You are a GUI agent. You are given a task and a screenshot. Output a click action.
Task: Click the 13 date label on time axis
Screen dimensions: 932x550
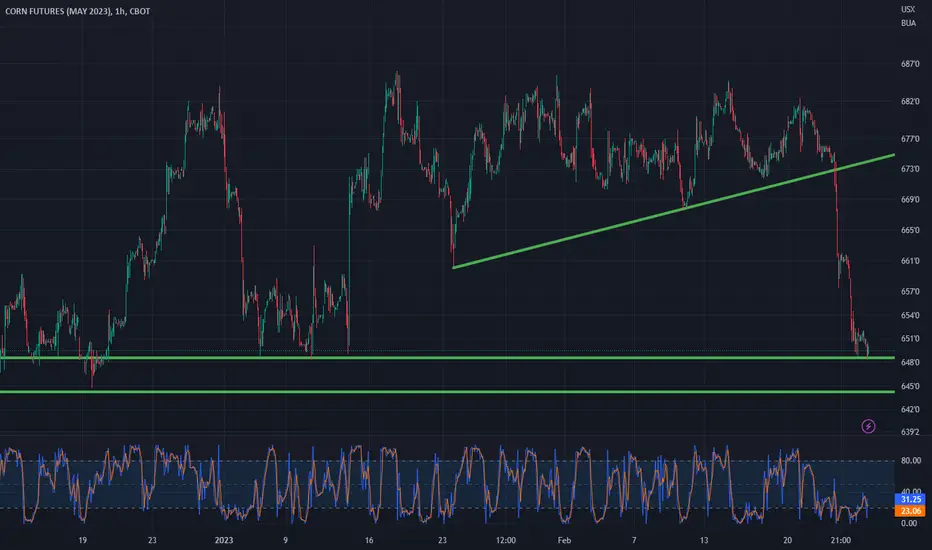pos(704,540)
